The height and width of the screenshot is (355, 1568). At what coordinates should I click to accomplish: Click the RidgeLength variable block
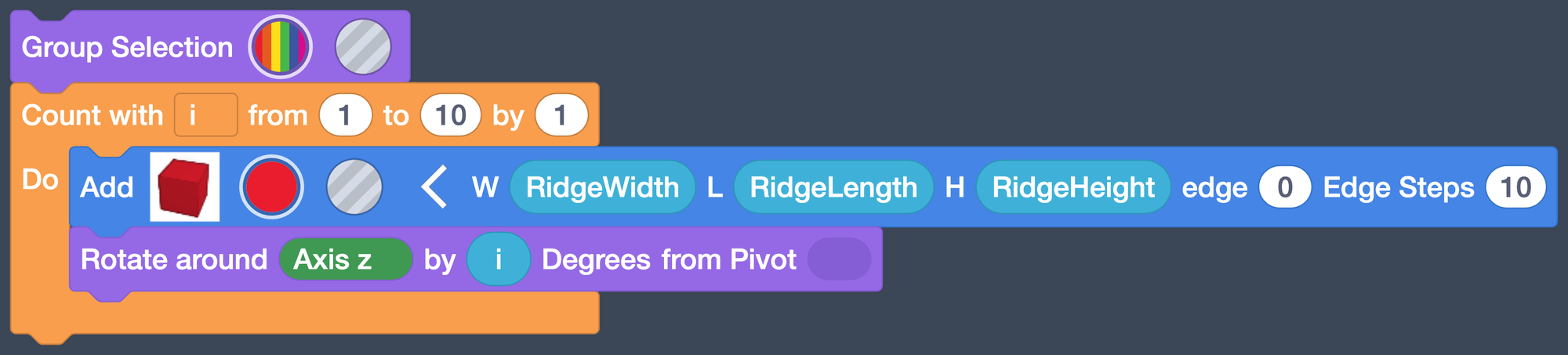point(833,187)
